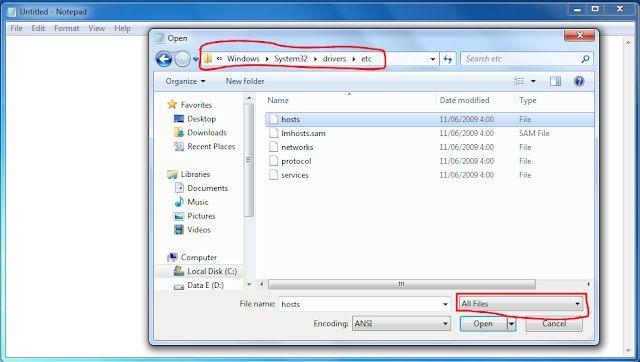Toggle the preview pane icon
The width and height of the screenshot is (640, 362).
coord(555,81)
